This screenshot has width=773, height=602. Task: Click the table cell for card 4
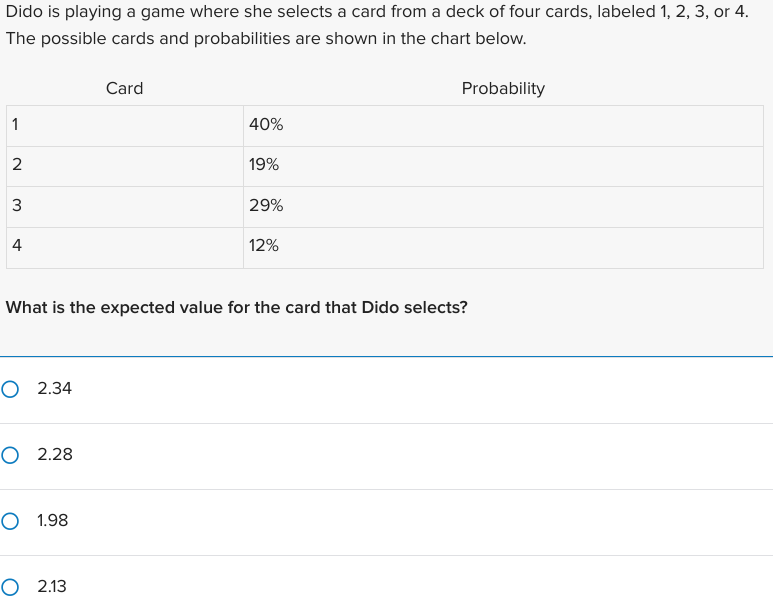[x=125, y=248]
